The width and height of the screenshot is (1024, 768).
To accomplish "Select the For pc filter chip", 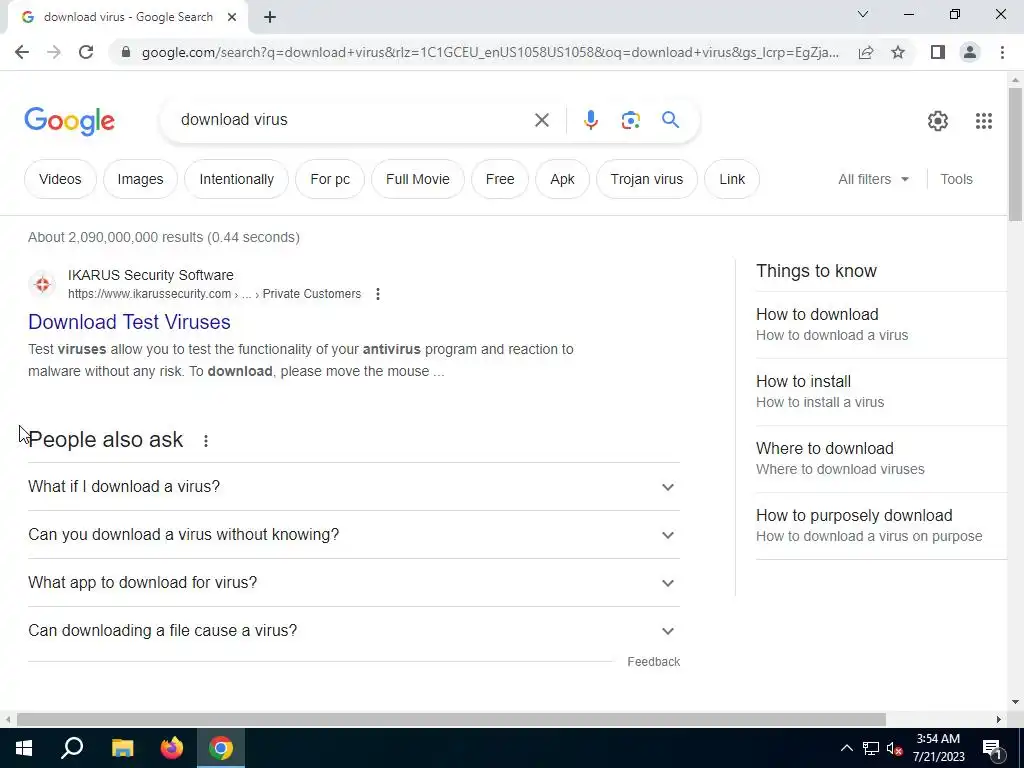I will point(330,179).
